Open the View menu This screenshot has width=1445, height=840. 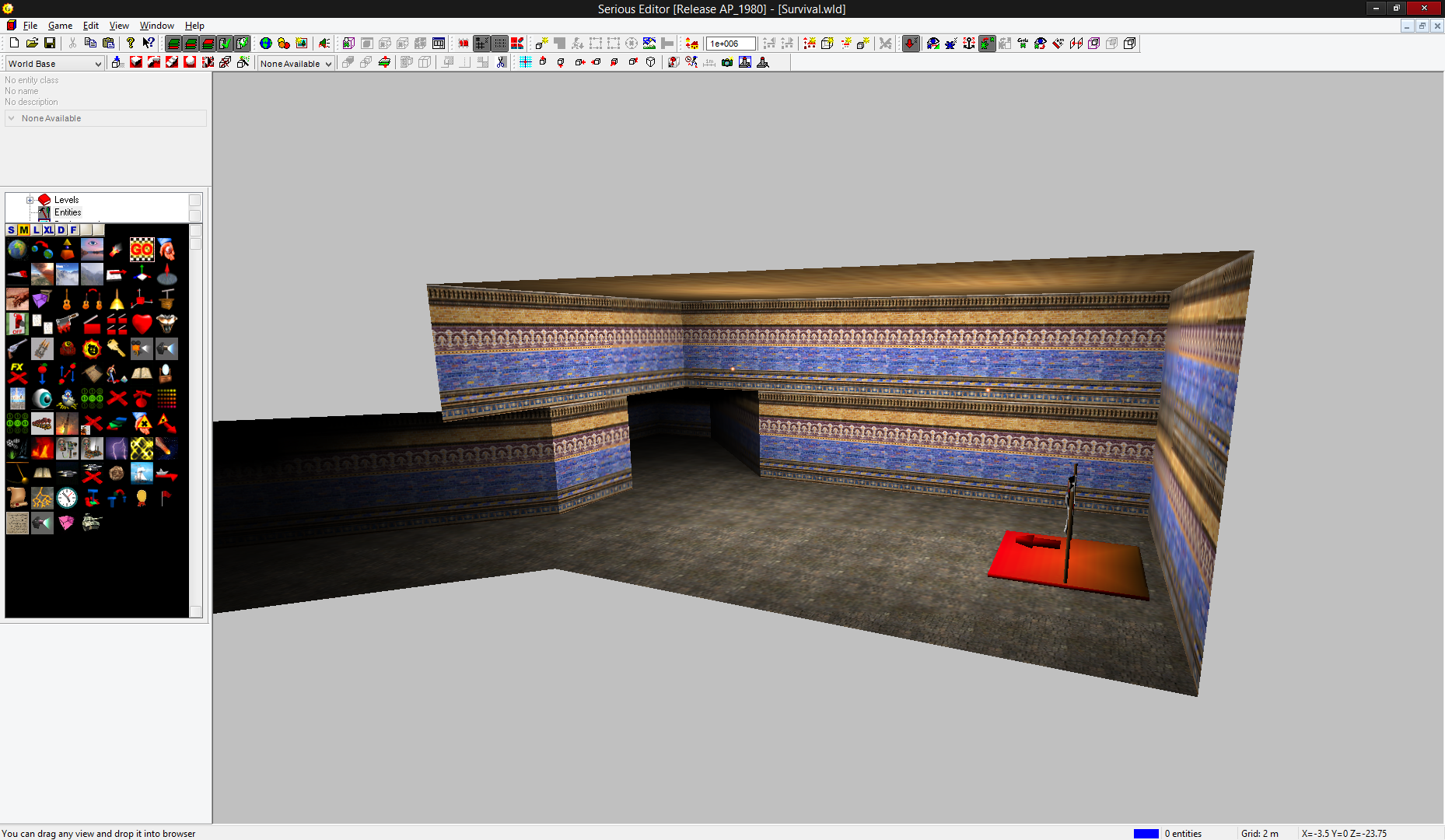point(119,26)
